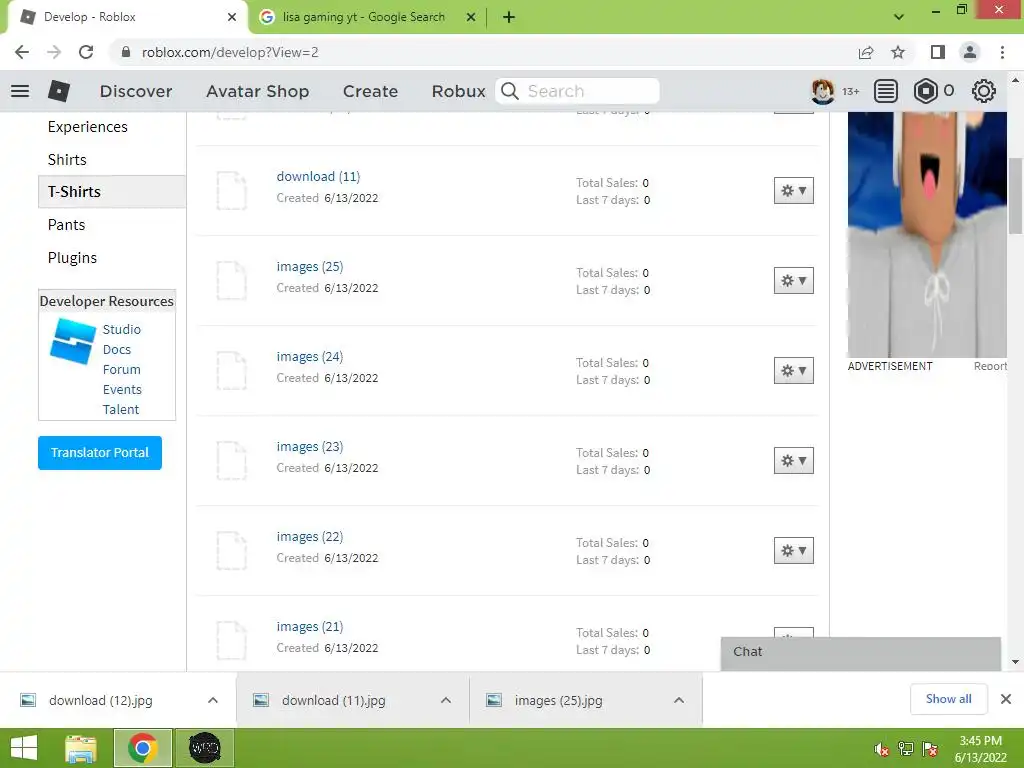Open the Talent developer resource link
Image resolution: width=1024 pixels, height=768 pixels.
click(x=121, y=409)
